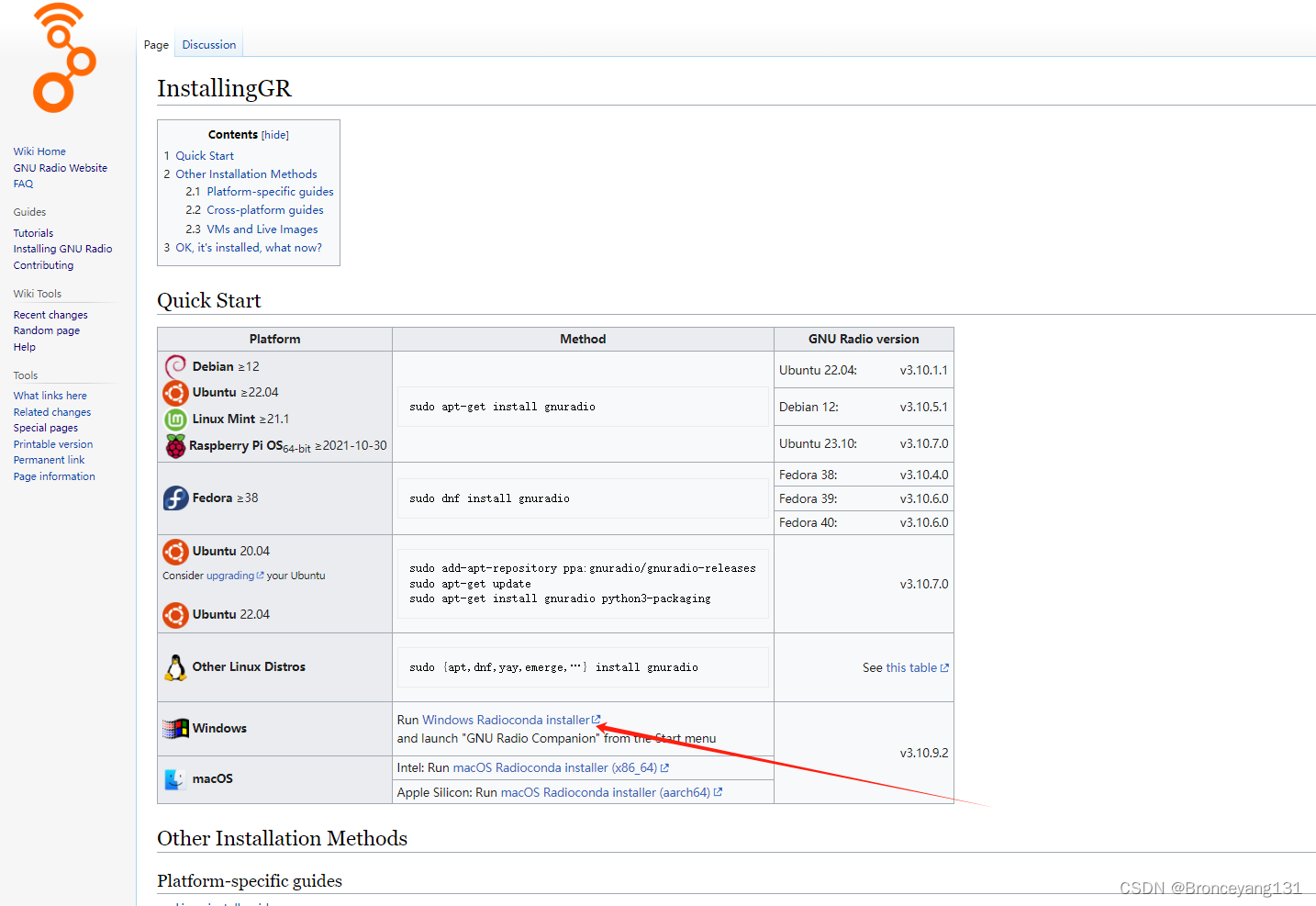The width and height of the screenshot is (1316, 906).
Task: Click the Method column header
Action: point(583,339)
